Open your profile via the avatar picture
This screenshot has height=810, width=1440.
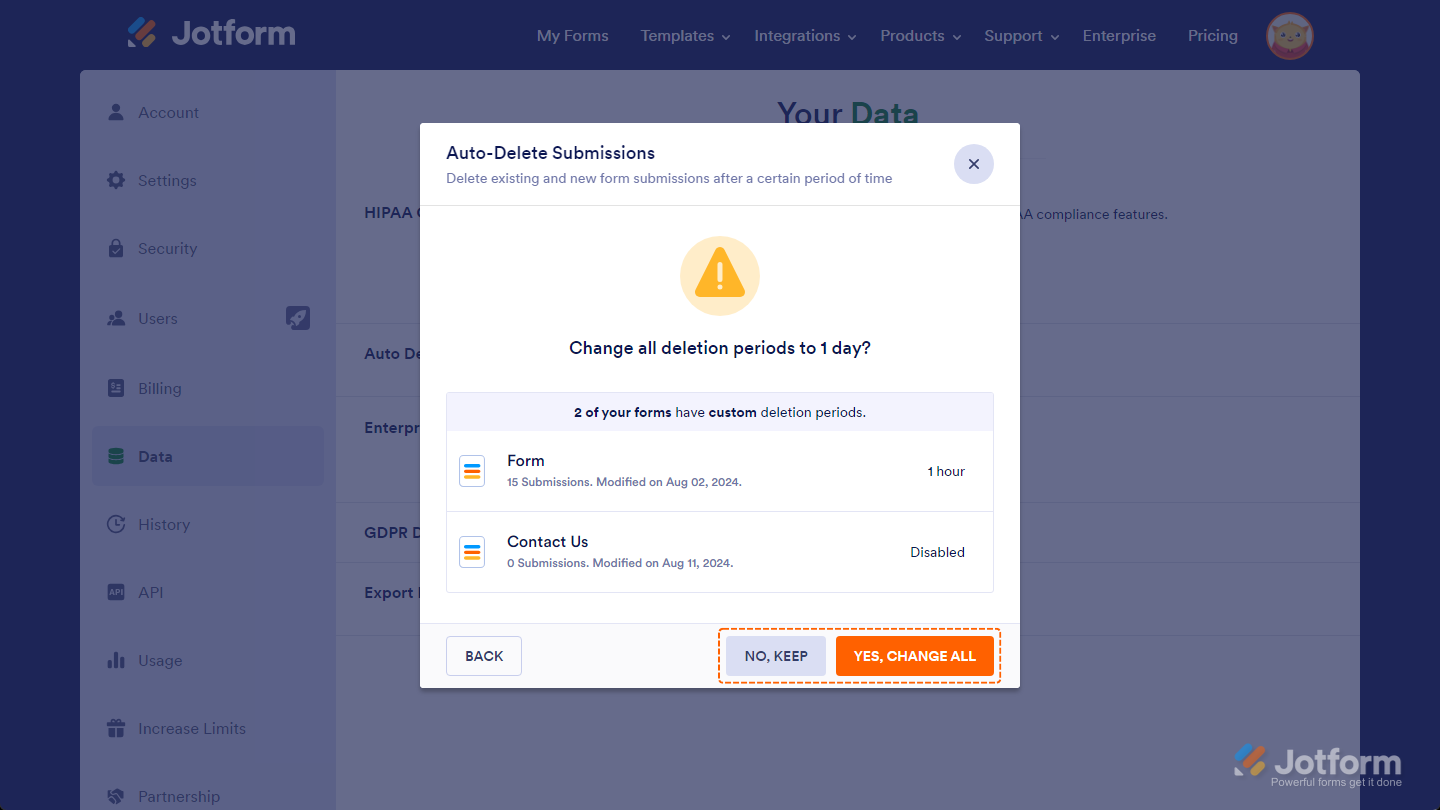coord(1289,35)
